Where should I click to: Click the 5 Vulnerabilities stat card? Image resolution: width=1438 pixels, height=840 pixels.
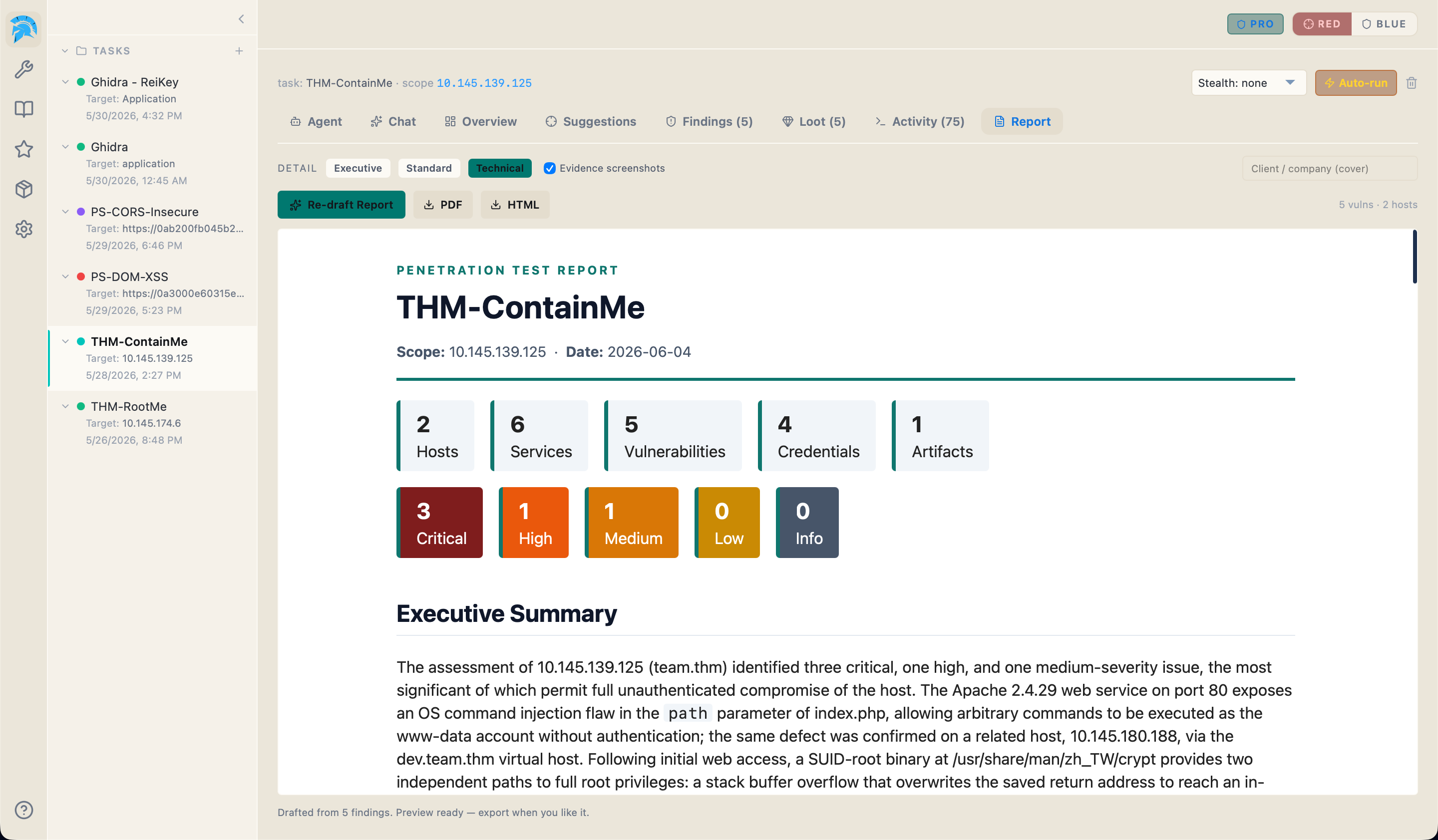(673, 436)
